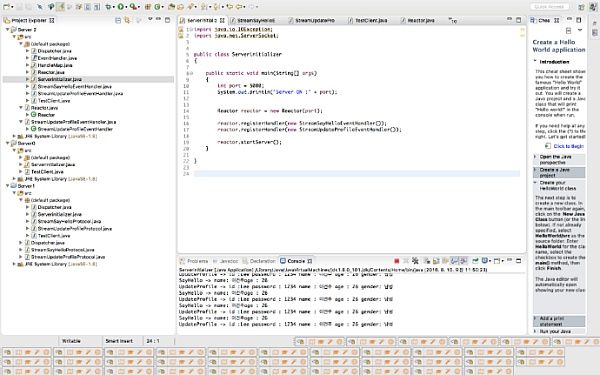Screen dimensions: 600x375
Task: Collapse "Create your HelloWorld class" step
Action: point(535,183)
